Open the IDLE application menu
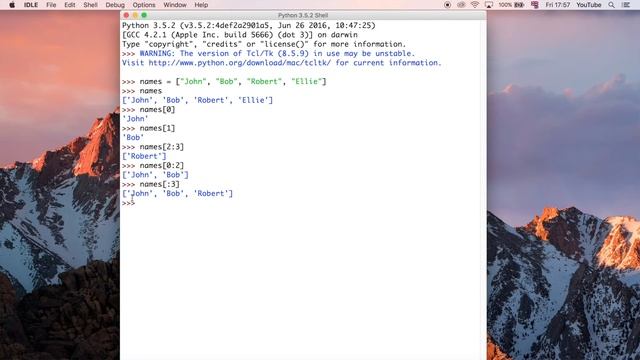640x360 pixels. click(x=31, y=5)
